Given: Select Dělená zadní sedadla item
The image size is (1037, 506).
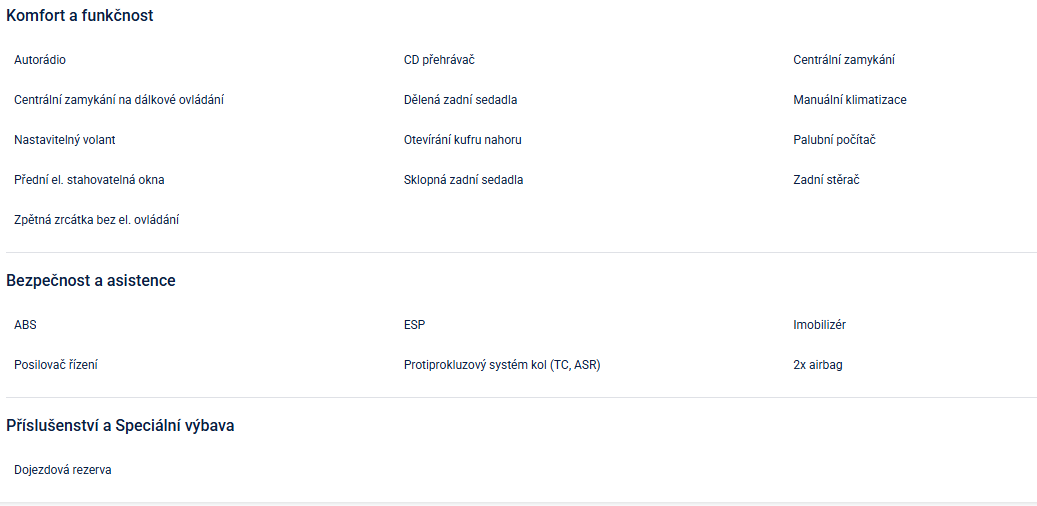Looking at the screenshot, I should click(460, 100).
